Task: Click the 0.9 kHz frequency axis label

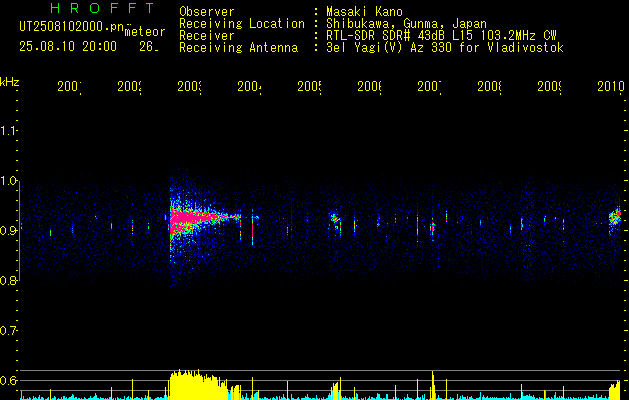Action: pos(8,231)
